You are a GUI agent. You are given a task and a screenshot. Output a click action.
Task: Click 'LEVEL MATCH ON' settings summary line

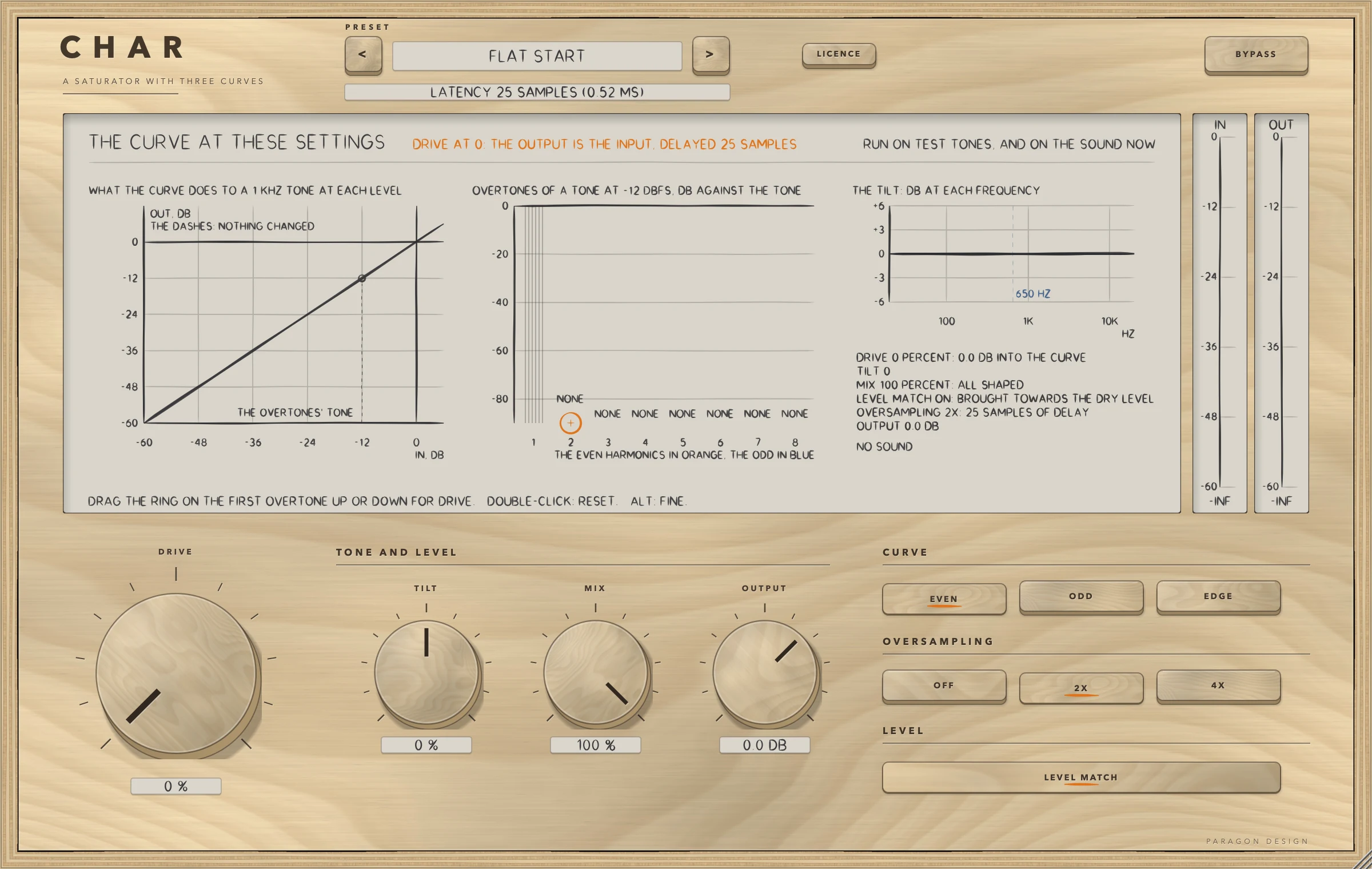[x=1004, y=398]
